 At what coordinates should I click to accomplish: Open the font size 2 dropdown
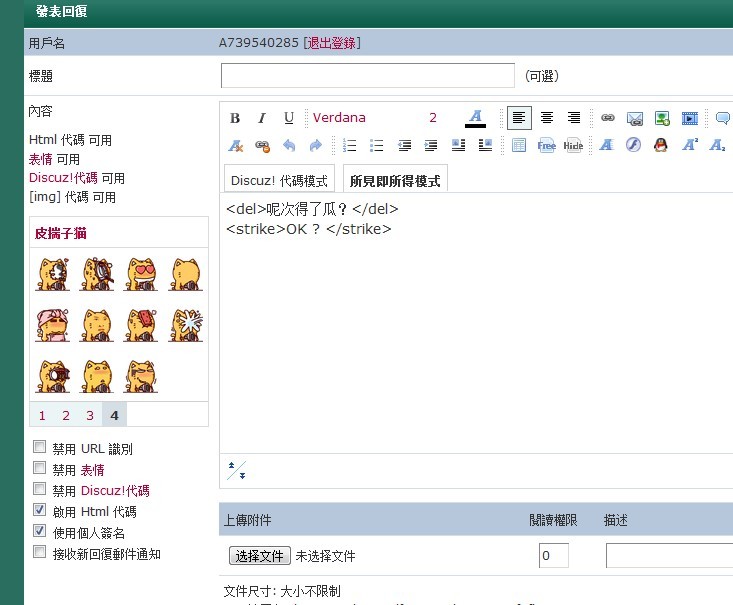433,117
